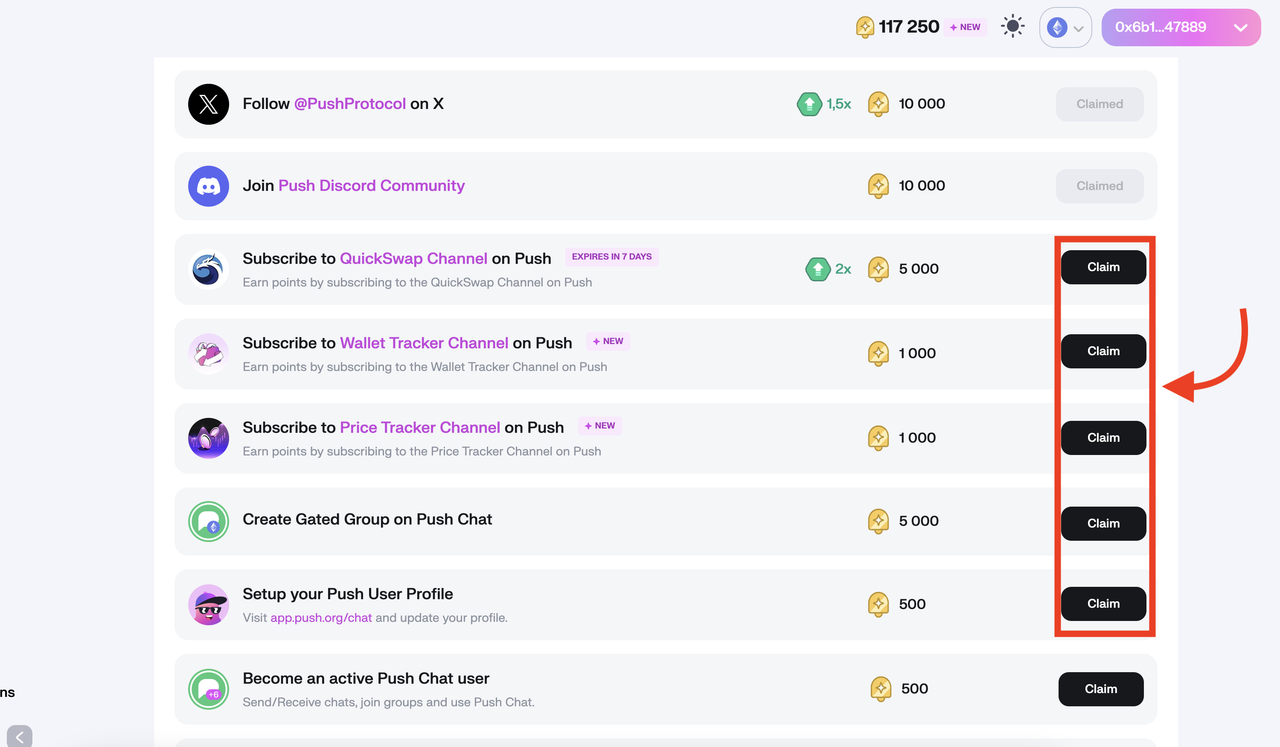1280x747 pixels.
Task: Open the @PushProtocol link
Action: coord(350,104)
